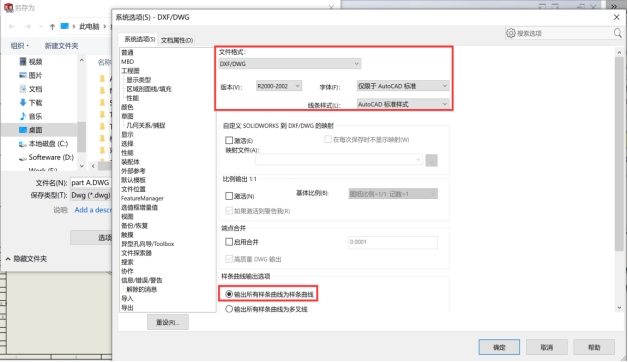This screenshot has height=362, width=628.
Task: Click the Save As sidebar scrollbar
Action: 81,137
